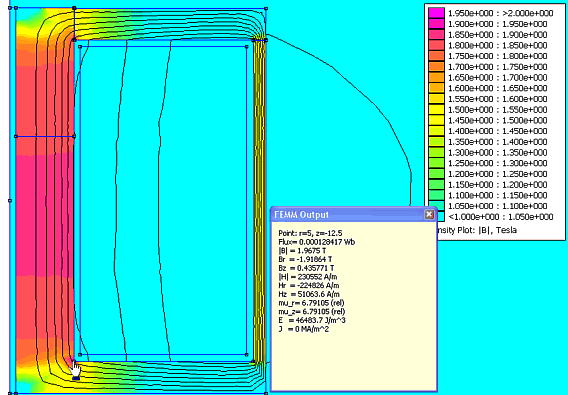The width and height of the screenshot is (568, 395).
Task: Click the Density Plot |B|, Tesla caption
Action: [477, 230]
